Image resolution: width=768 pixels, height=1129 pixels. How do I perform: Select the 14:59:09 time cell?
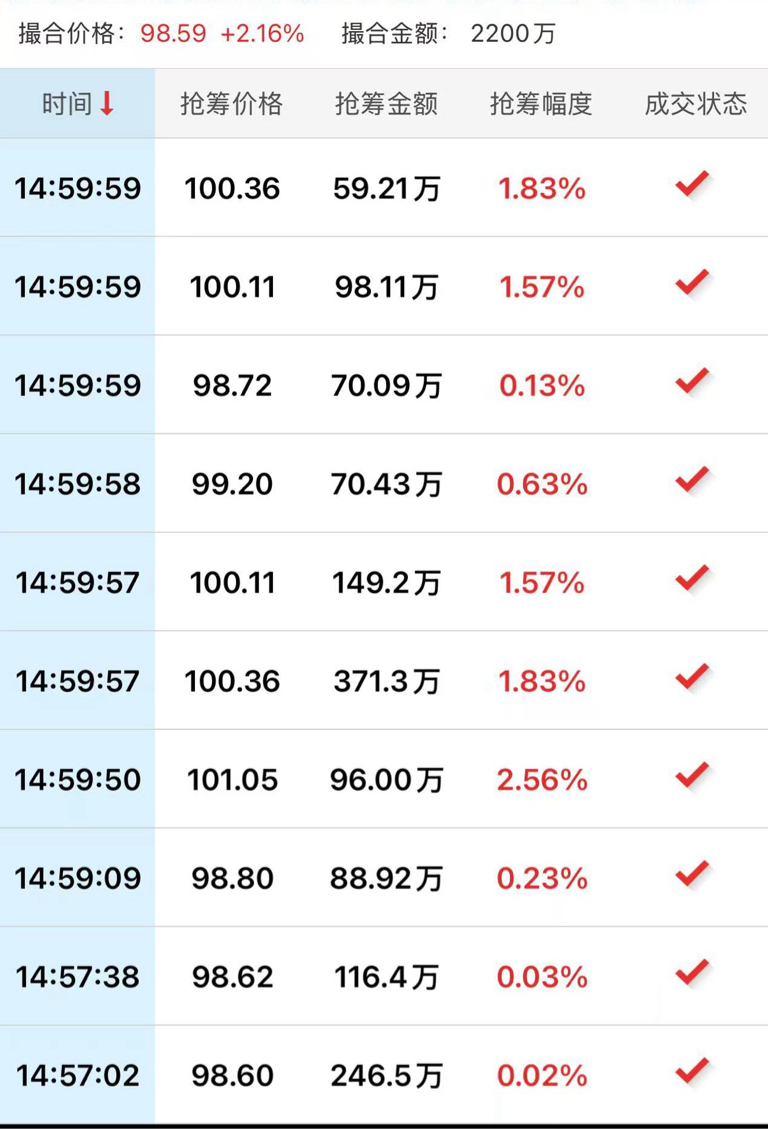78,879
